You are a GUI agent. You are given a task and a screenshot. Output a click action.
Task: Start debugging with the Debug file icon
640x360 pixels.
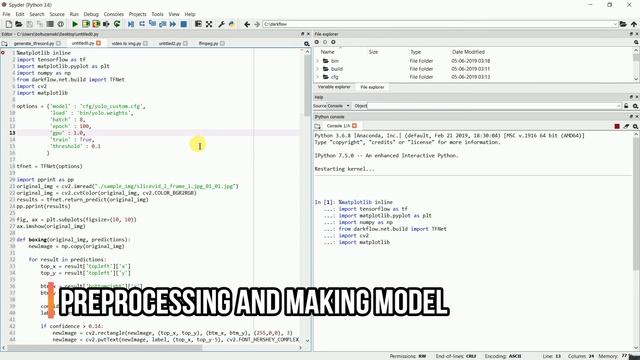tap(131, 24)
